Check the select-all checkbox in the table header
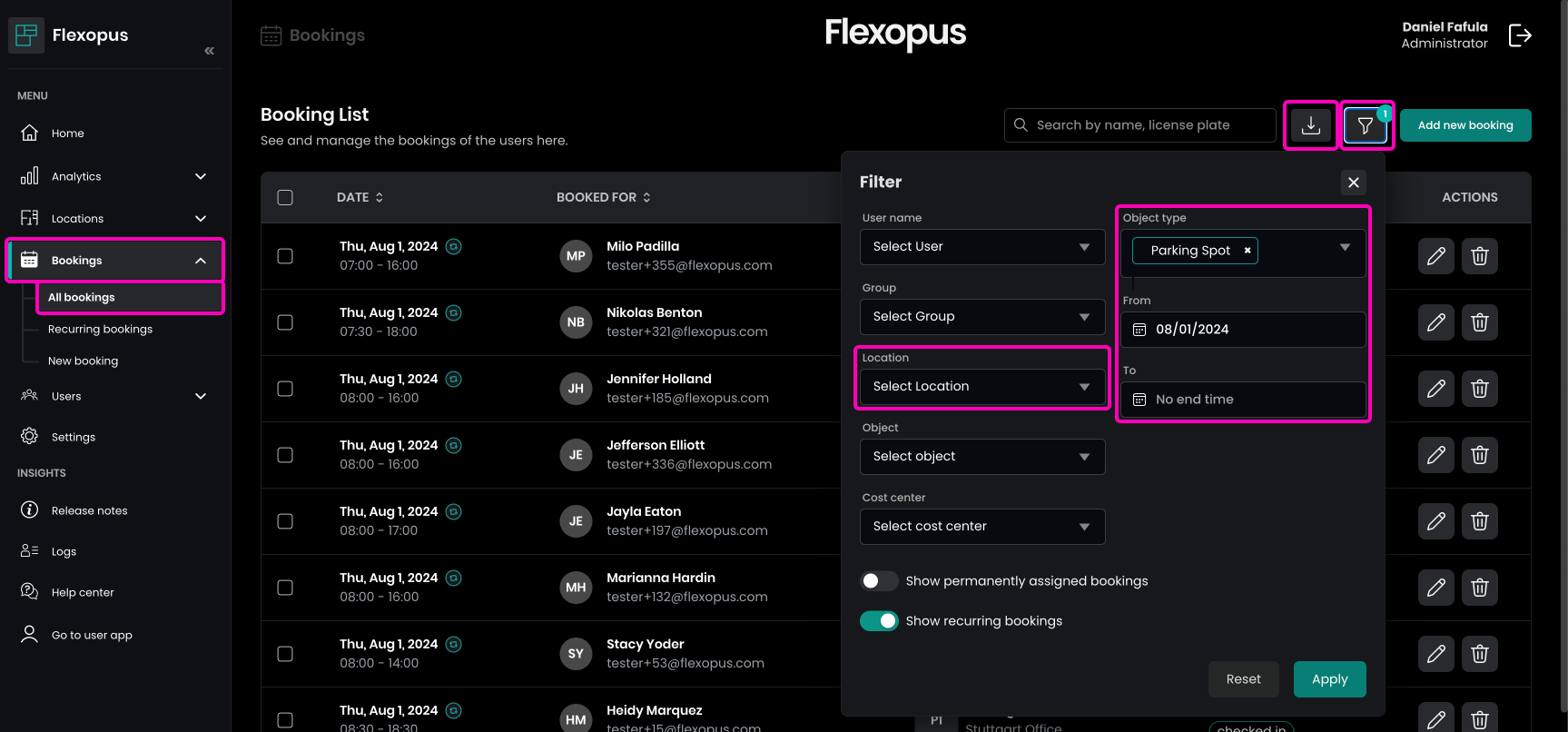Screen dimensions: 1568x732 (285, 198)
